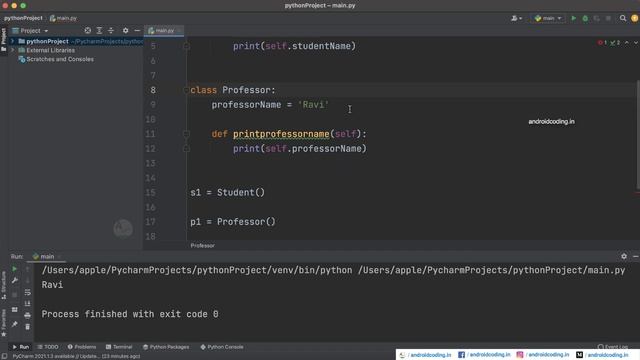Open the Terminal tool window
Viewport: 640px width, 360px height.
(119, 347)
